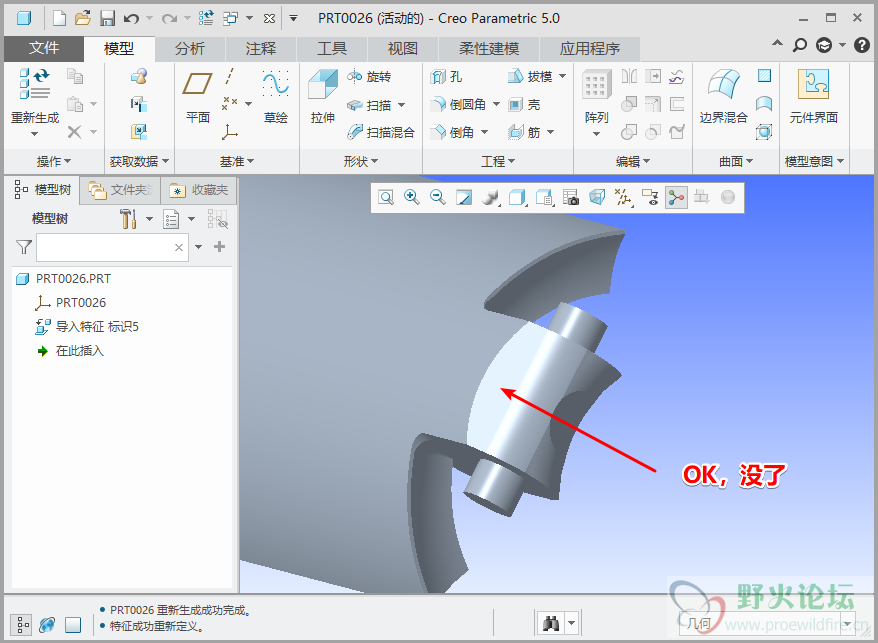
Task: Open the Folder Browser (文件夹) panel tab
Action: pos(120,190)
